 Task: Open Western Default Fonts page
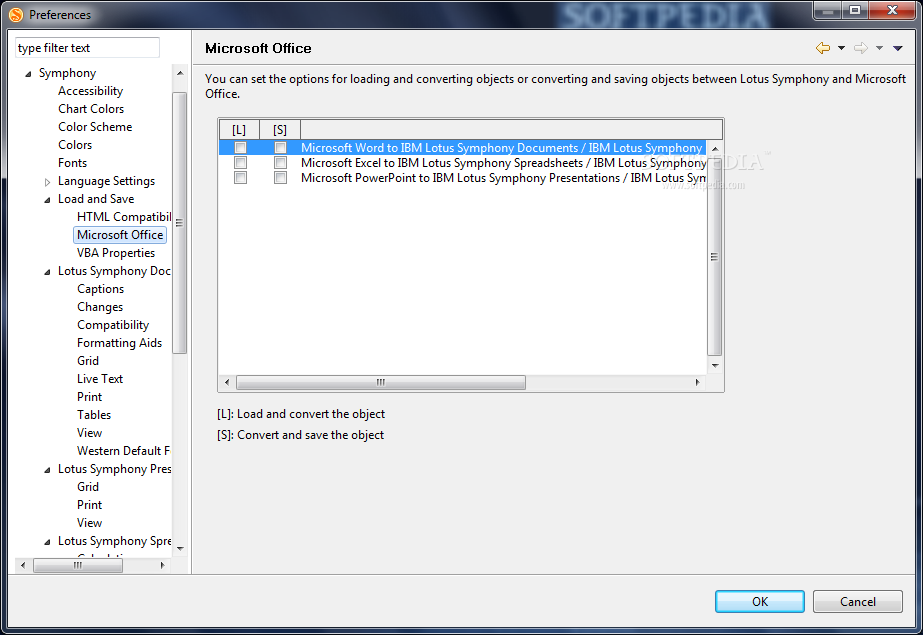(123, 451)
